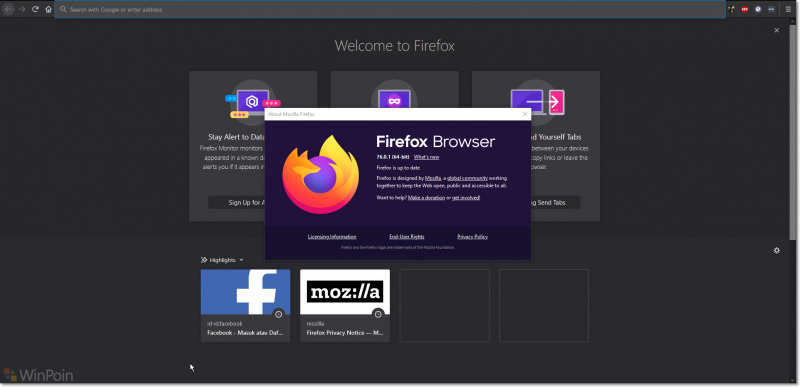800x387 pixels.
Task: Go back using the back arrow
Action: (x=9, y=9)
